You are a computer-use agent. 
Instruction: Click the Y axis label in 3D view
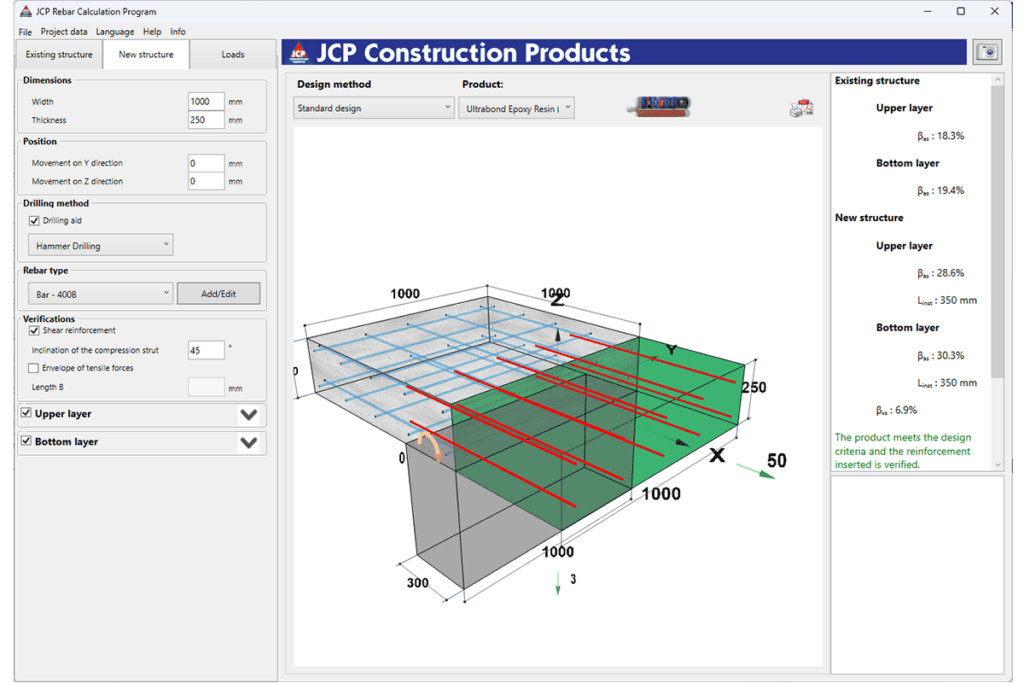click(671, 350)
